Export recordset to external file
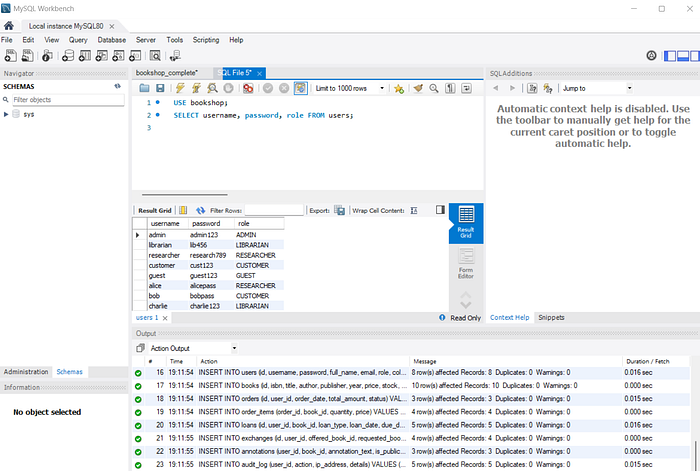 (339, 210)
